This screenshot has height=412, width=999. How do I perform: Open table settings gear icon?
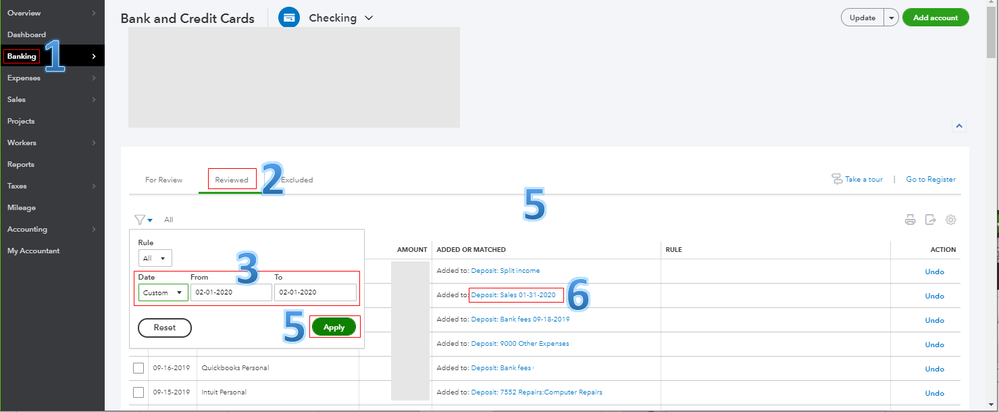pos(951,220)
